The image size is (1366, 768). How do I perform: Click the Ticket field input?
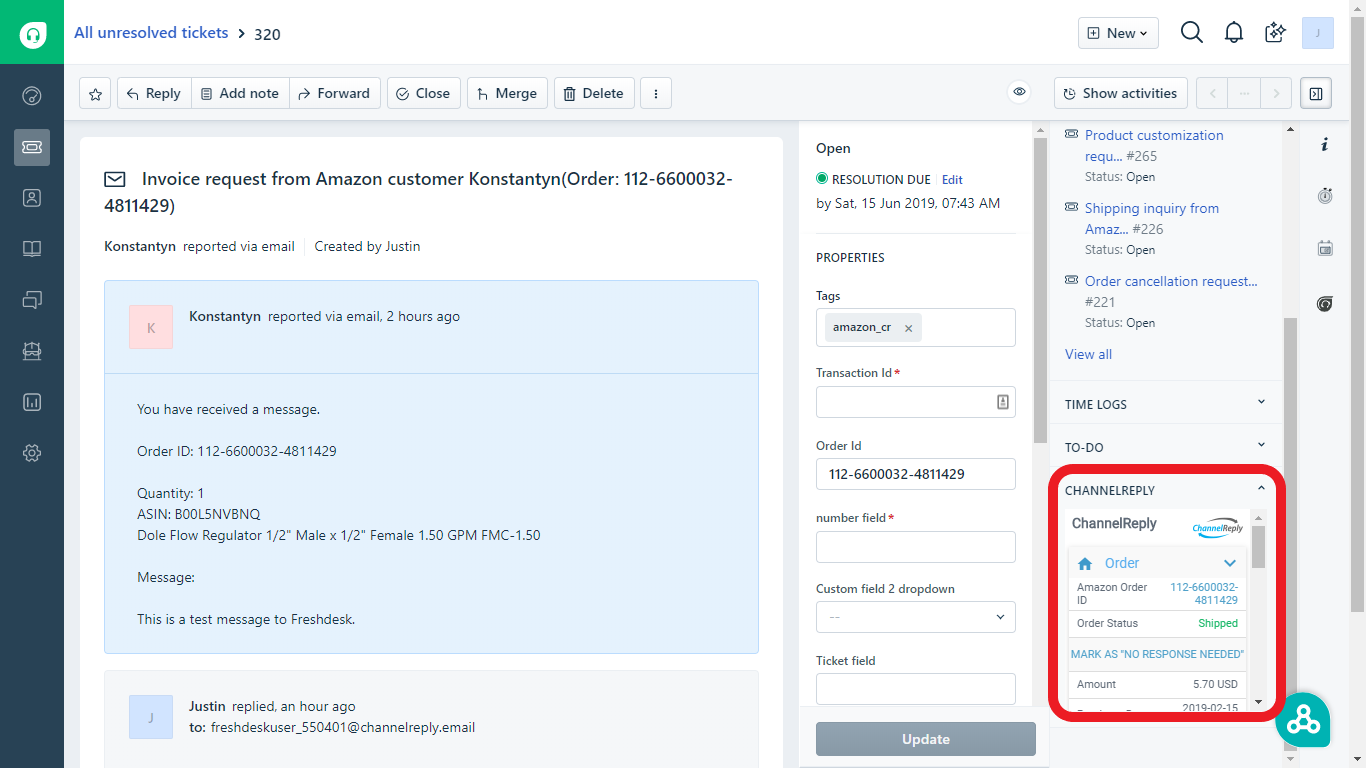coord(916,689)
